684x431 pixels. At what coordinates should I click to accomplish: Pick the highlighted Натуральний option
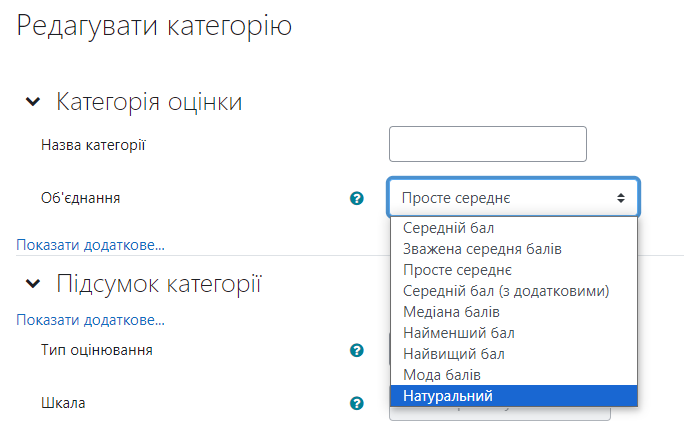tap(514, 396)
